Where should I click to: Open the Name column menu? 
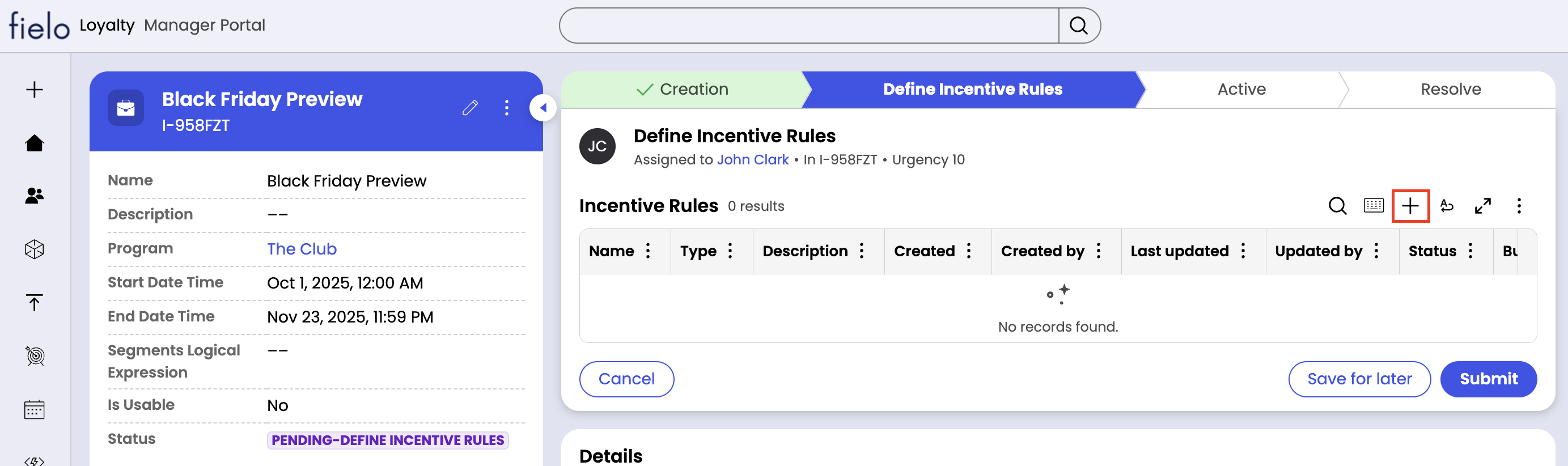click(649, 251)
